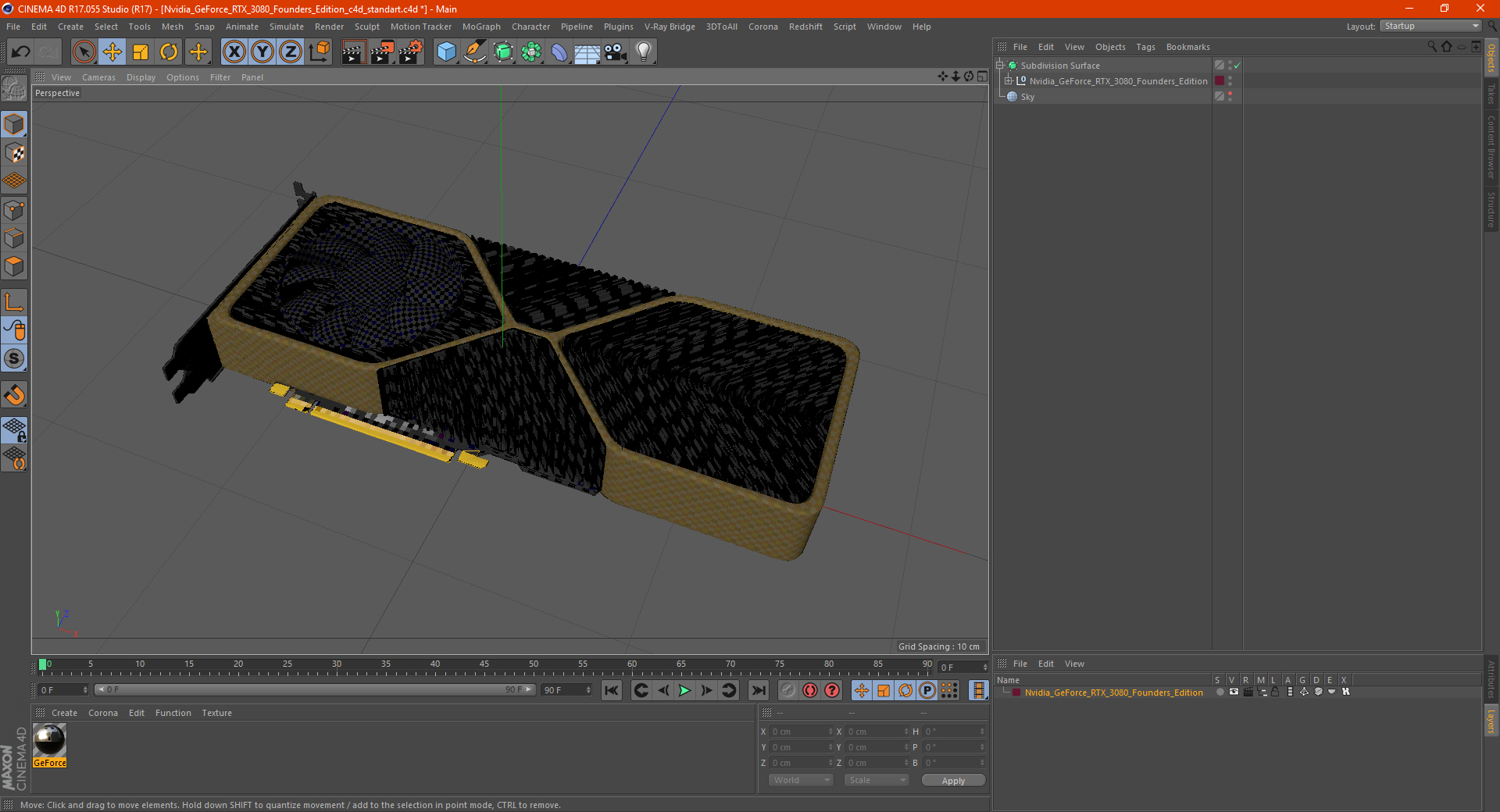Open the Takes side tab

[x=1491, y=94]
